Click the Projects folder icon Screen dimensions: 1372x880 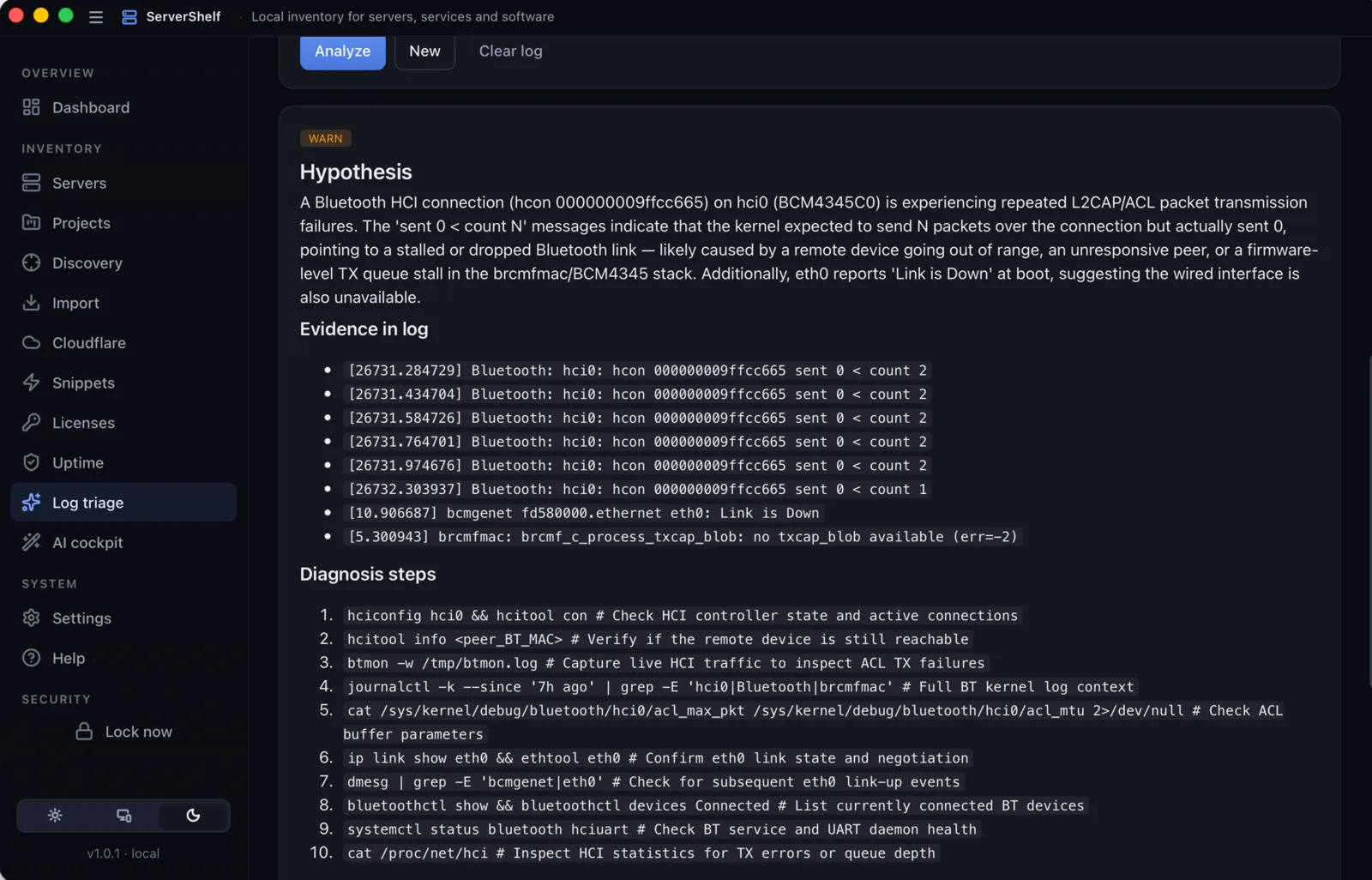pyautogui.click(x=32, y=223)
